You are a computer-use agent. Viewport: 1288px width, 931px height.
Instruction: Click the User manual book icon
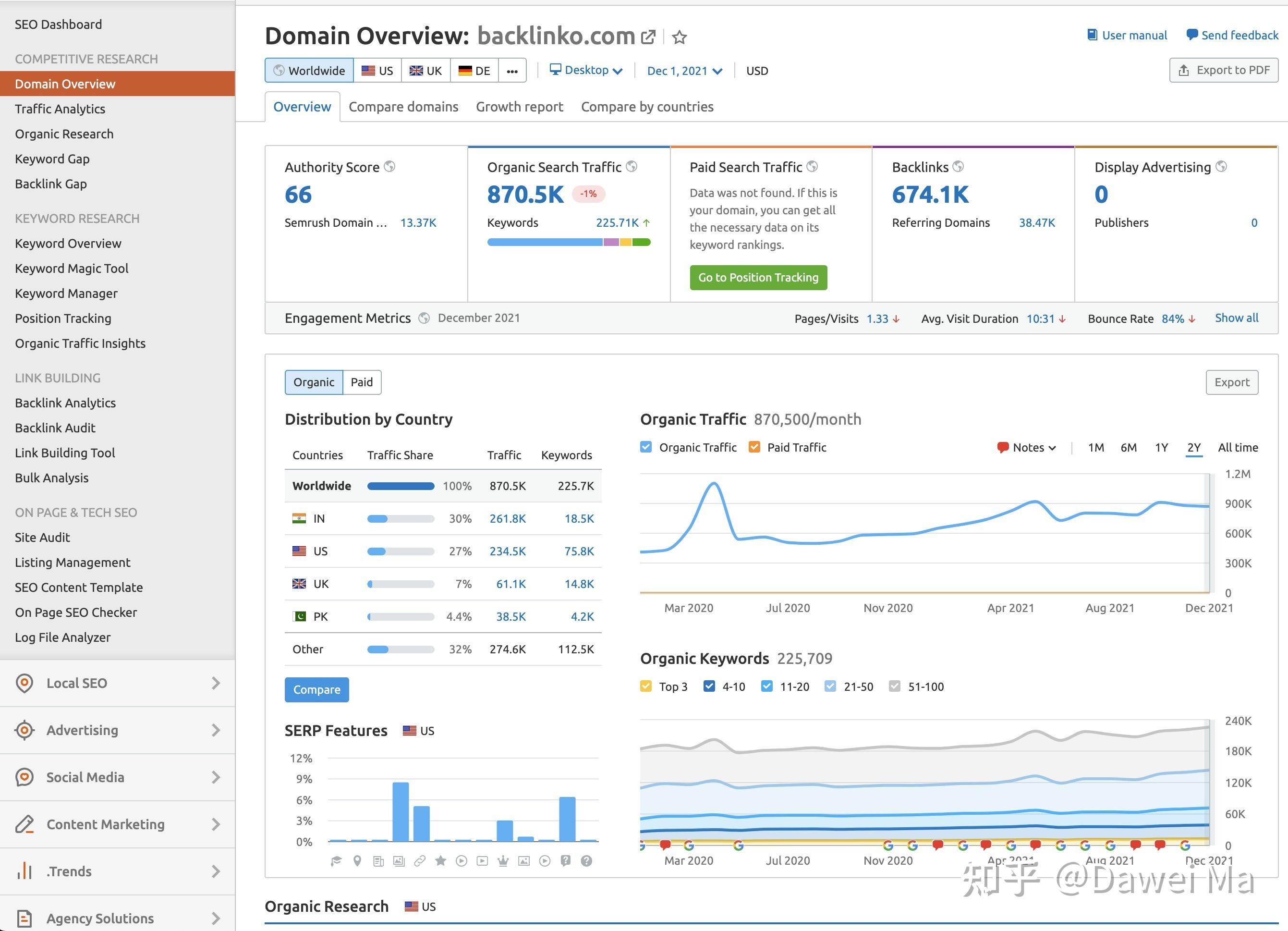(1092, 35)
